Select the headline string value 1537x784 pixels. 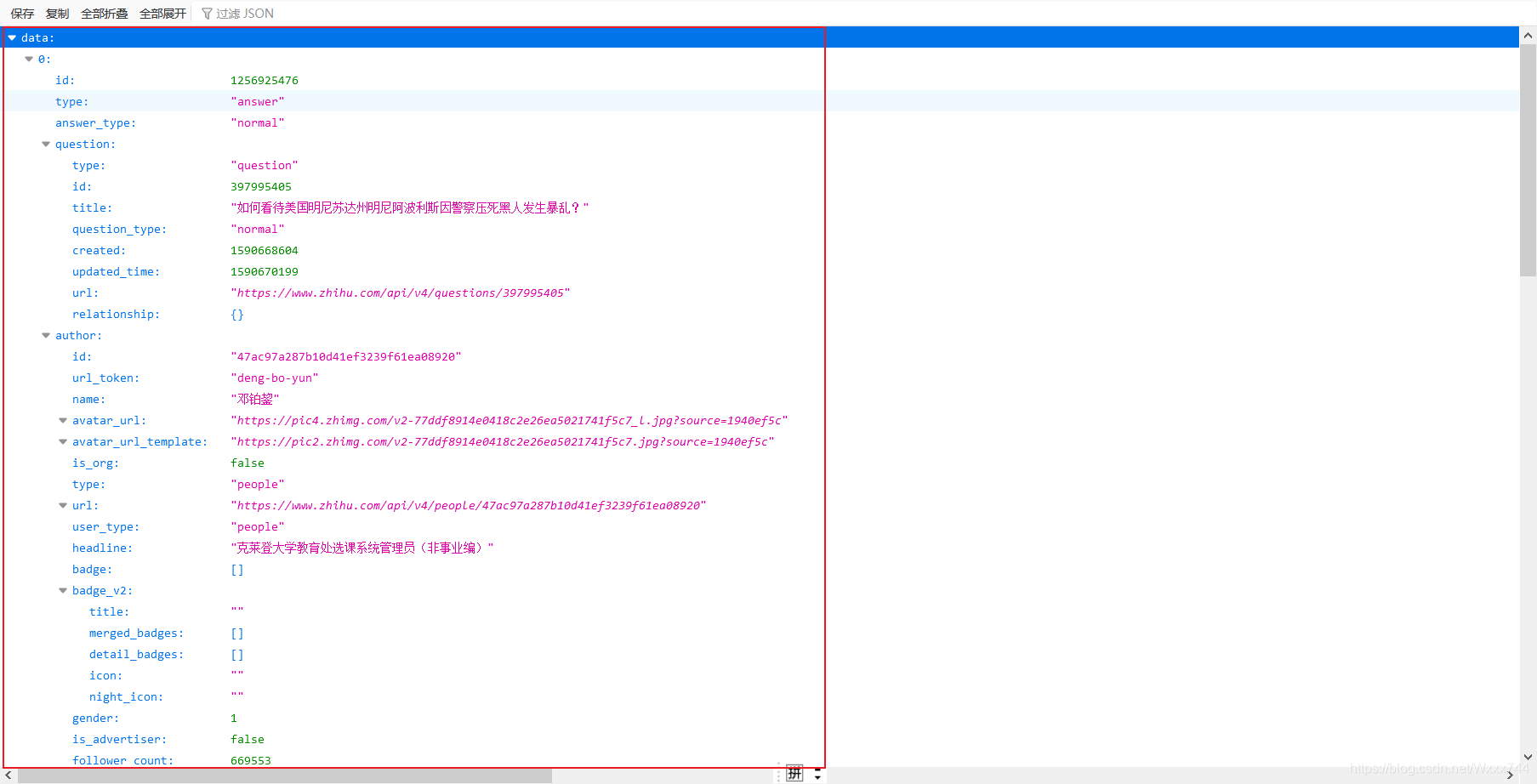point(362,548)
